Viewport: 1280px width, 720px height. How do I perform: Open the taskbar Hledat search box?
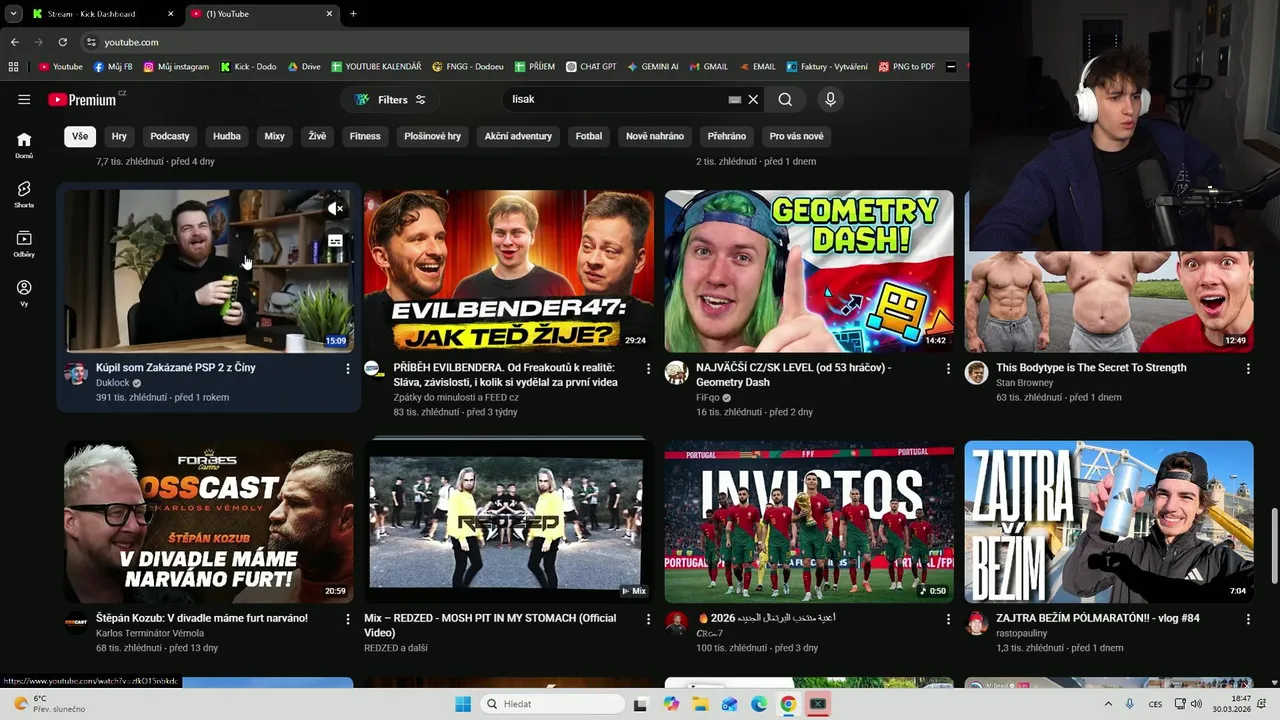click(552, 704)
